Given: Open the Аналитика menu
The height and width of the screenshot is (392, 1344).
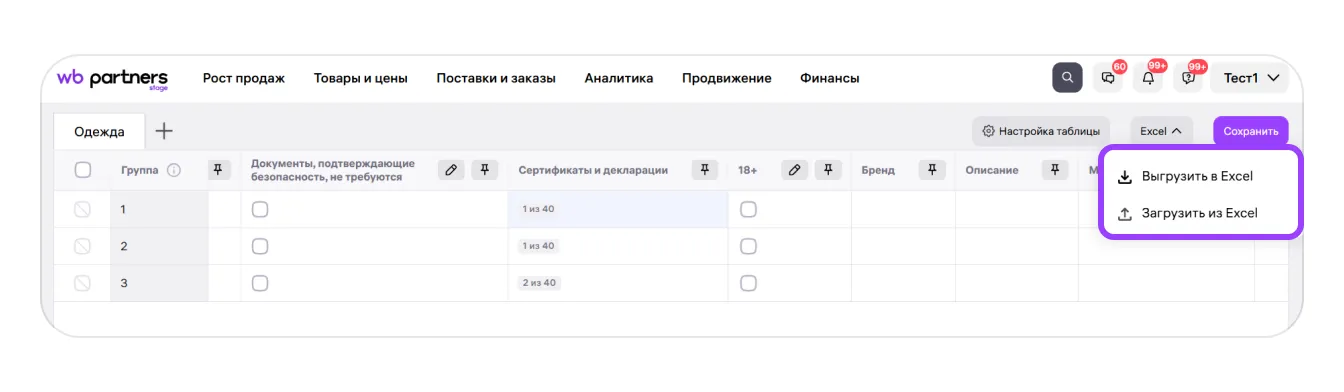Looking at the screenshot, I should 619,78.
